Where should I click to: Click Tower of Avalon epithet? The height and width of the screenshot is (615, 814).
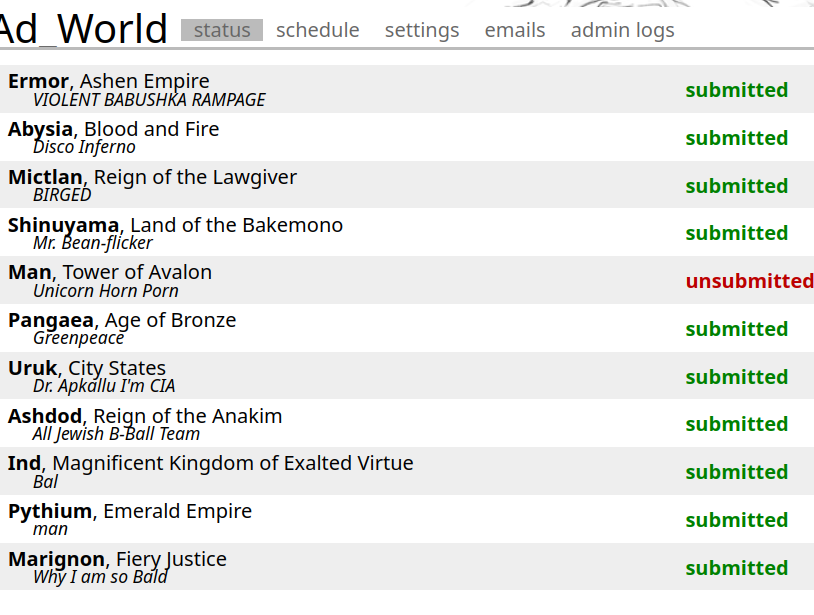[x=137, y=272]
